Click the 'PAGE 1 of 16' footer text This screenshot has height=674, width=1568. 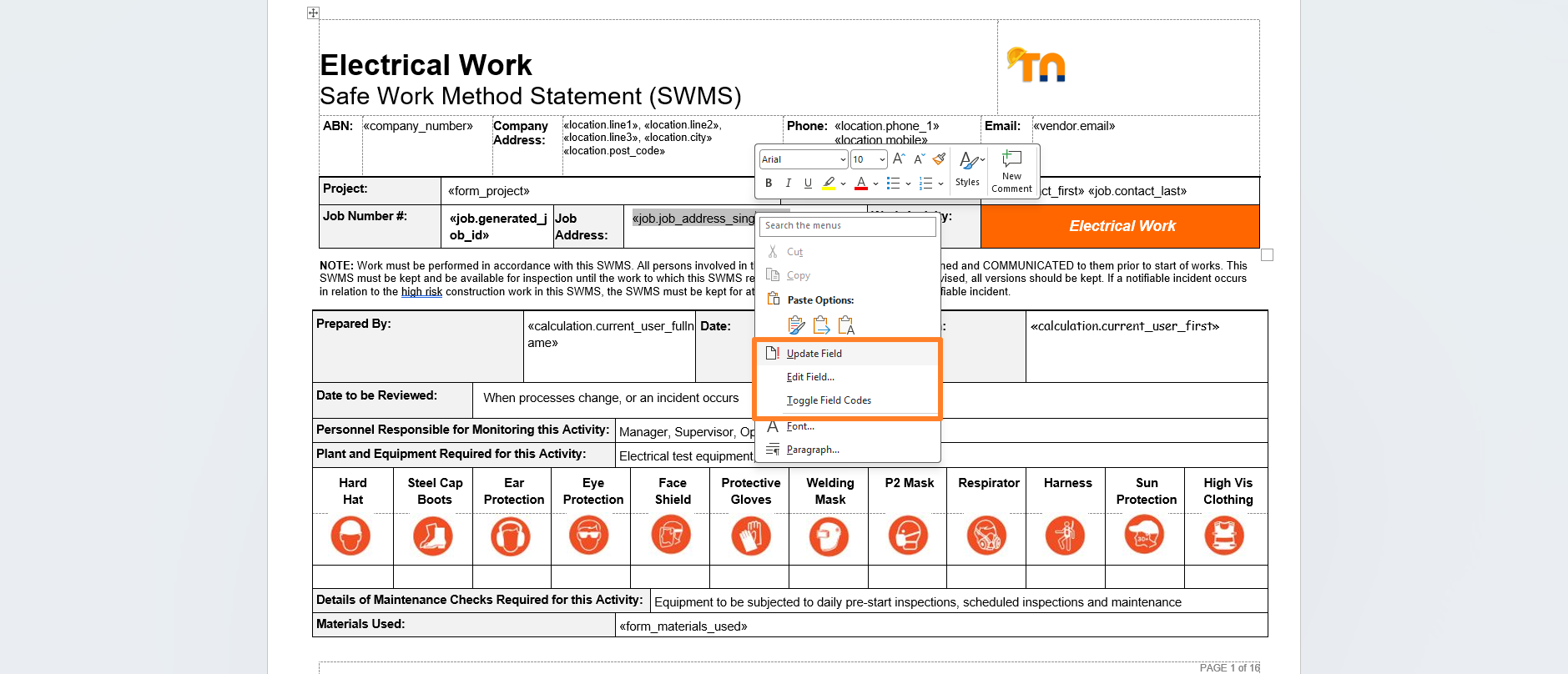tap(1230, 668)
